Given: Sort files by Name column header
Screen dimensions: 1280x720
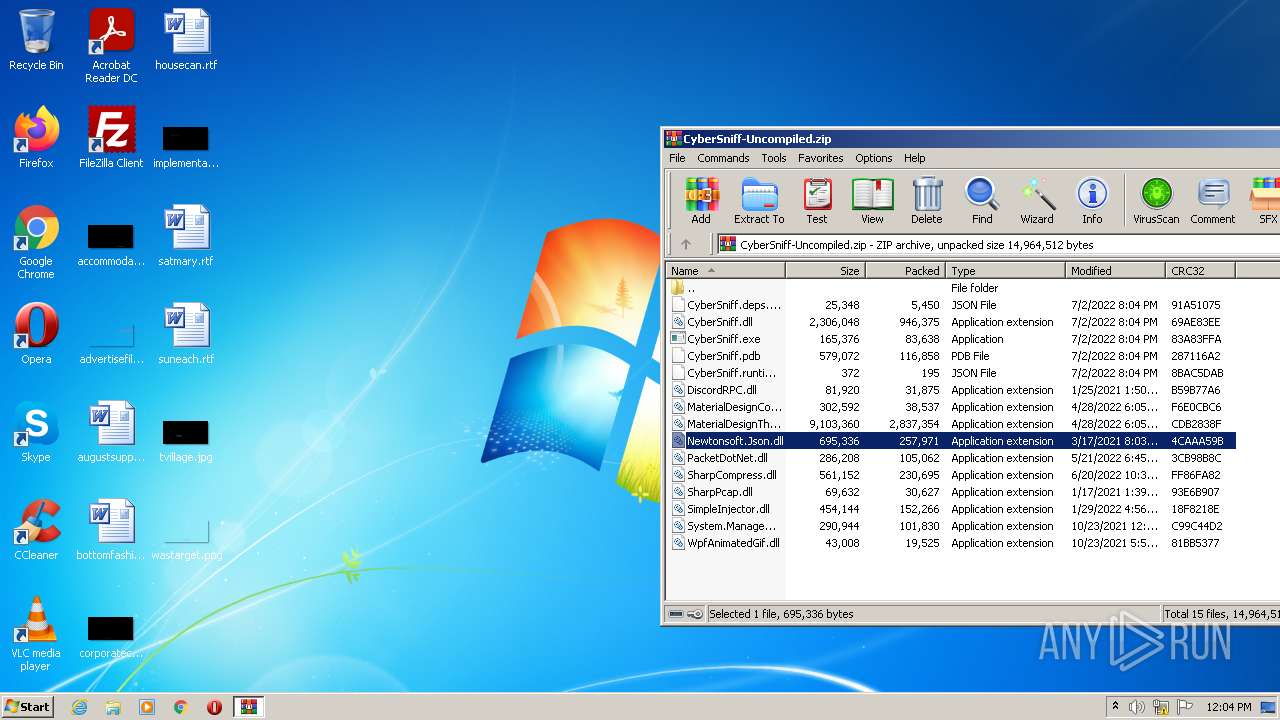Looking at the screenshot, I should tap(726, 270).
